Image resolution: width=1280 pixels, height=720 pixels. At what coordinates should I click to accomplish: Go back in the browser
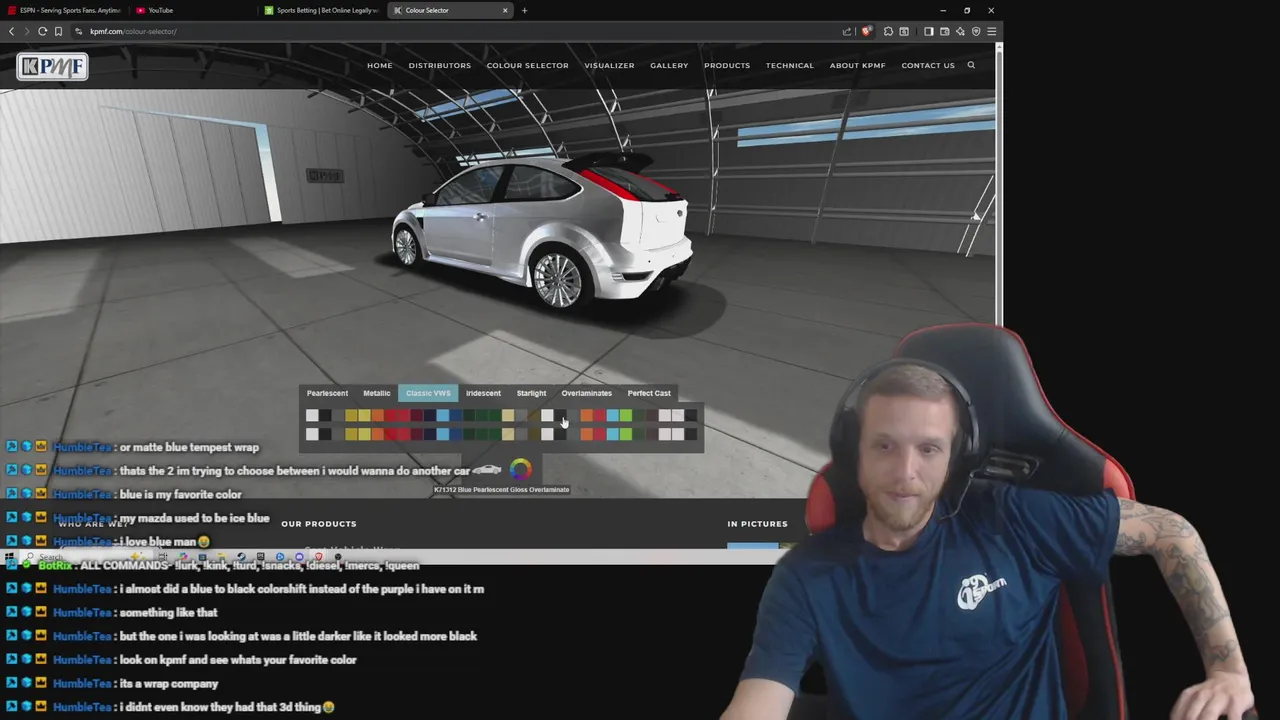point(11,31)
